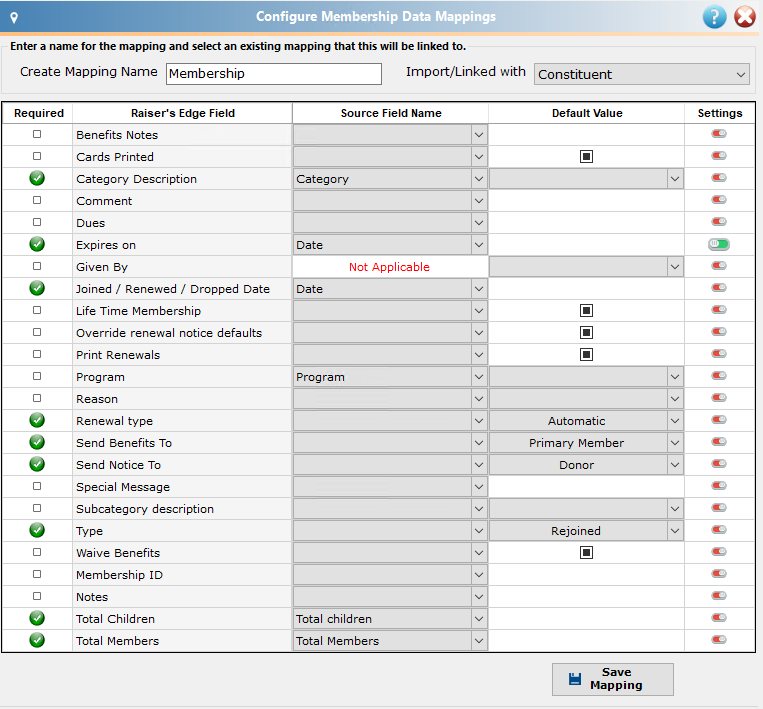Image resolution: width=763 pixels, height=709 pixels.
Task: Click green required checkmark for Total Members
Action: click(x=37, y=640)
